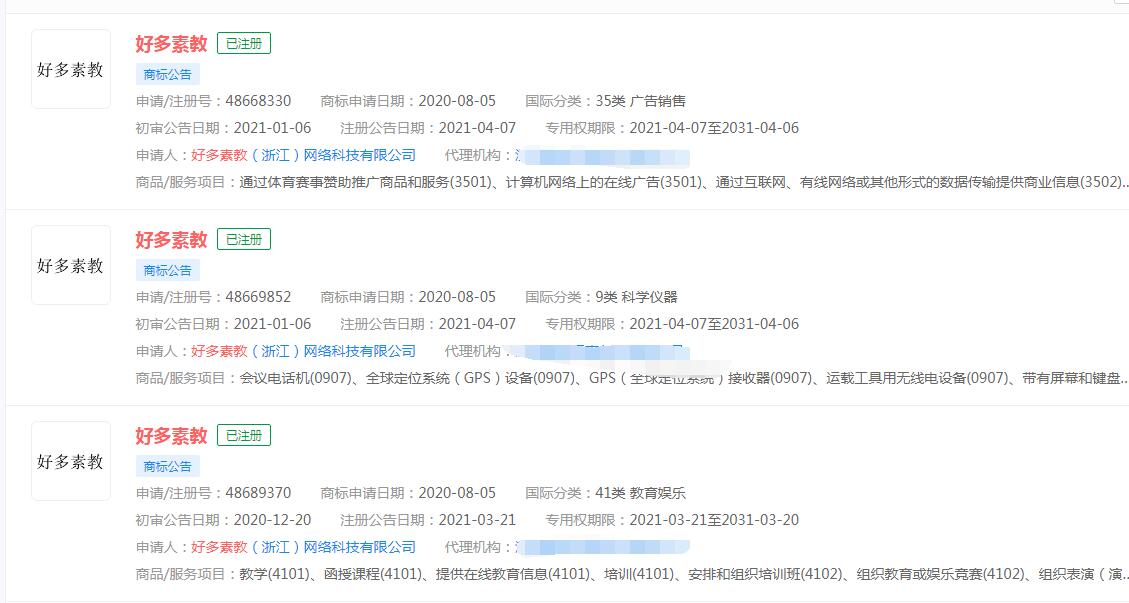Open trademark logo thumbnail for registration 48668330
This screenshot has width=1129, height=603.
tap(71, 69)
